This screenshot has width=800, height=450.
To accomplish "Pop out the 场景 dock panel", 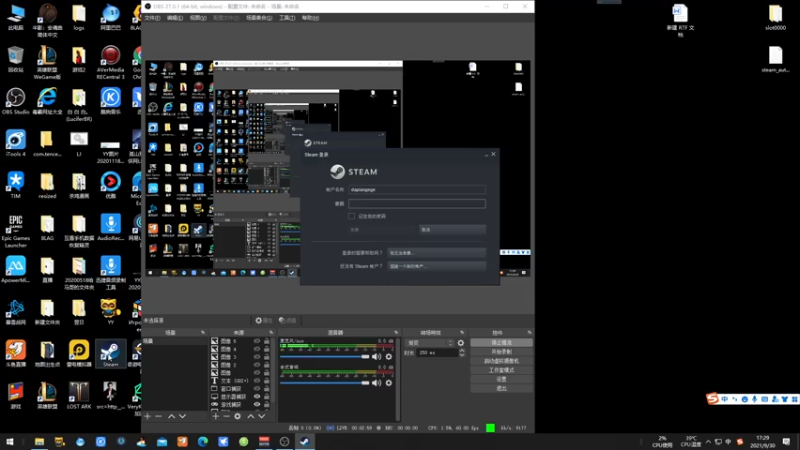I will click(x=203, y=333).
